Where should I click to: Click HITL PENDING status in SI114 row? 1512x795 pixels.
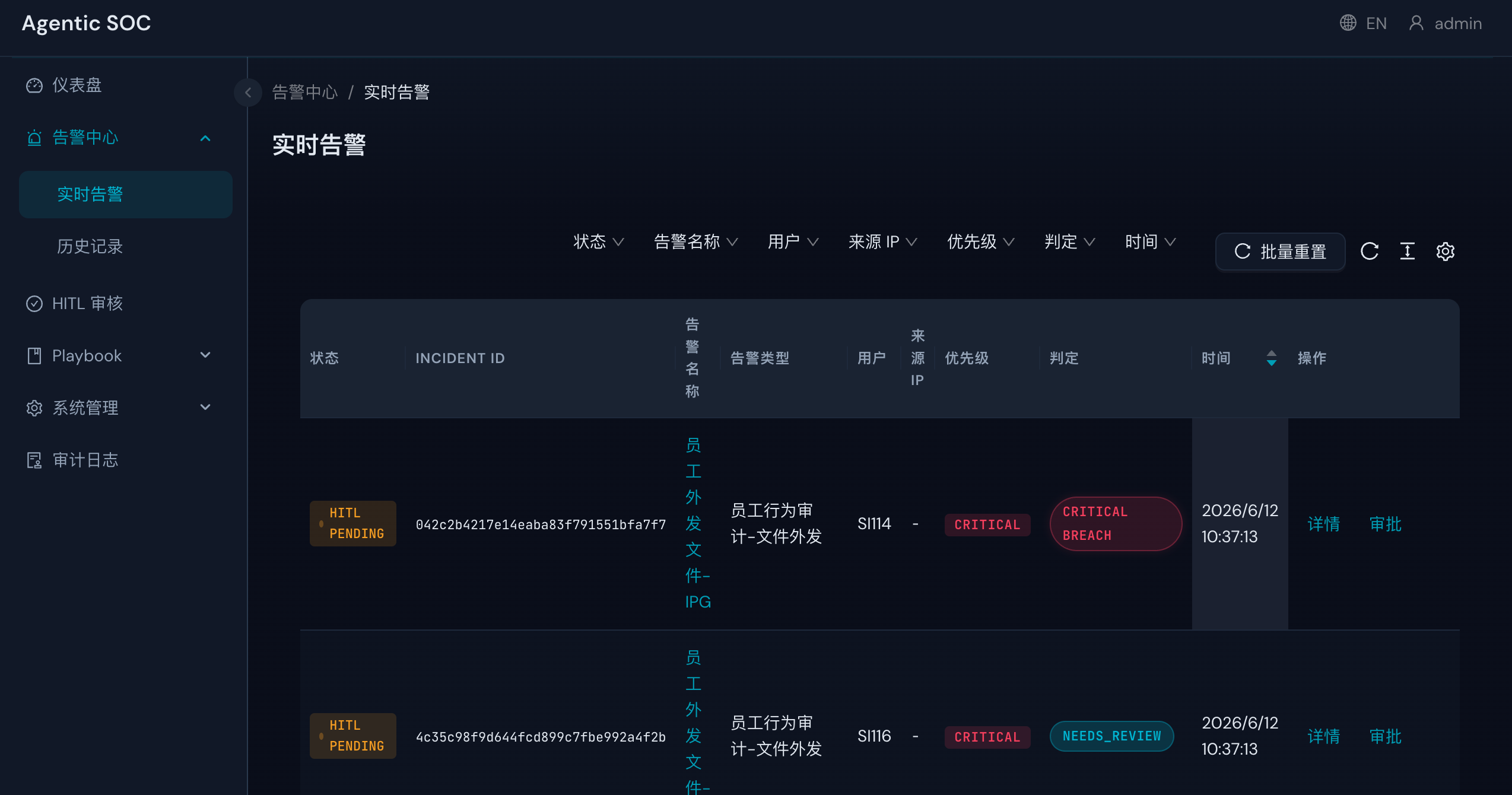pyautogui.click(x=352, y=523)
